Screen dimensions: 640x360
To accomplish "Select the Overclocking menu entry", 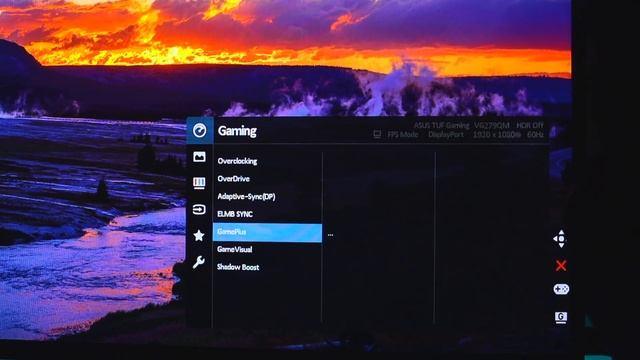I will (x=237, y=161).
